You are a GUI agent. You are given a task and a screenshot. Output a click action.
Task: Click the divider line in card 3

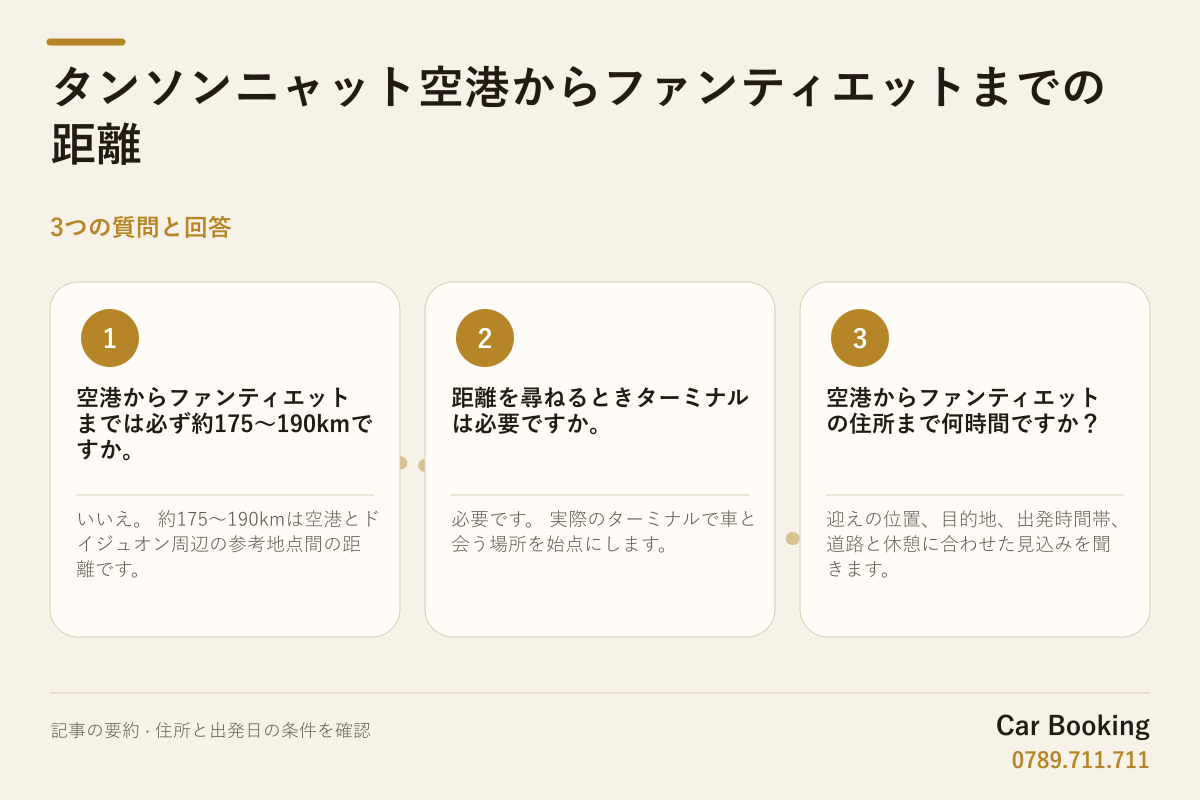[975, 495]
